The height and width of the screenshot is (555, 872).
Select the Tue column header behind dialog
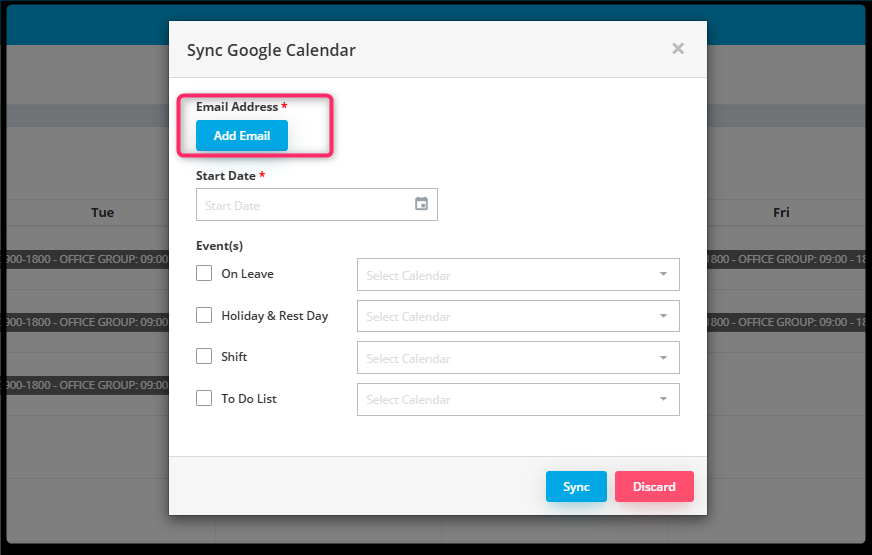(x=102, y=212)
